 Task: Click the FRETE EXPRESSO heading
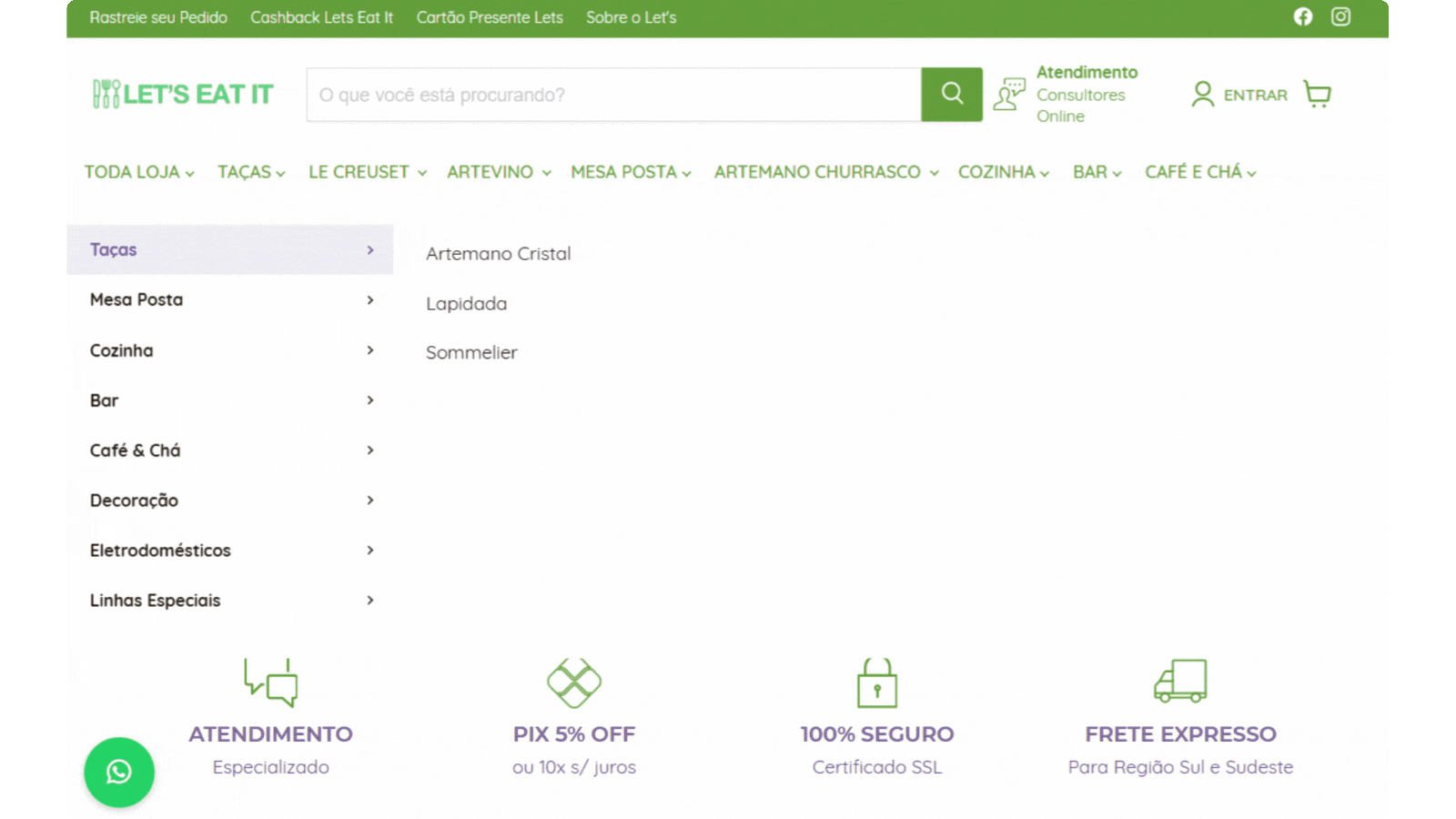point(1180,734)
